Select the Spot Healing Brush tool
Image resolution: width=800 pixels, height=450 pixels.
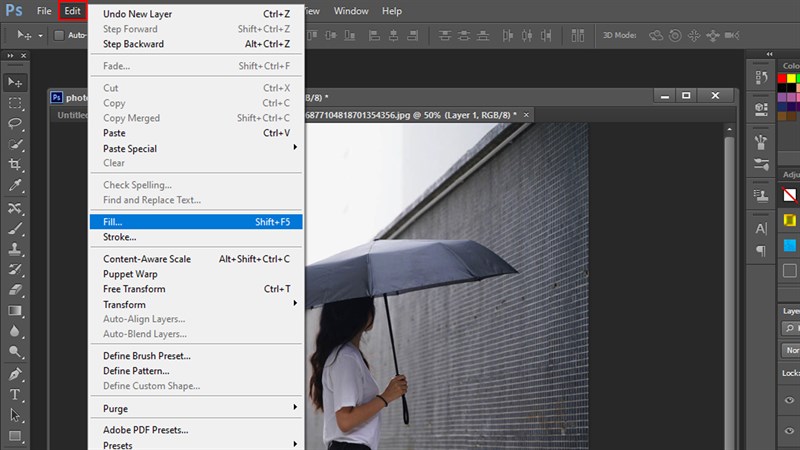coord(15,208)
